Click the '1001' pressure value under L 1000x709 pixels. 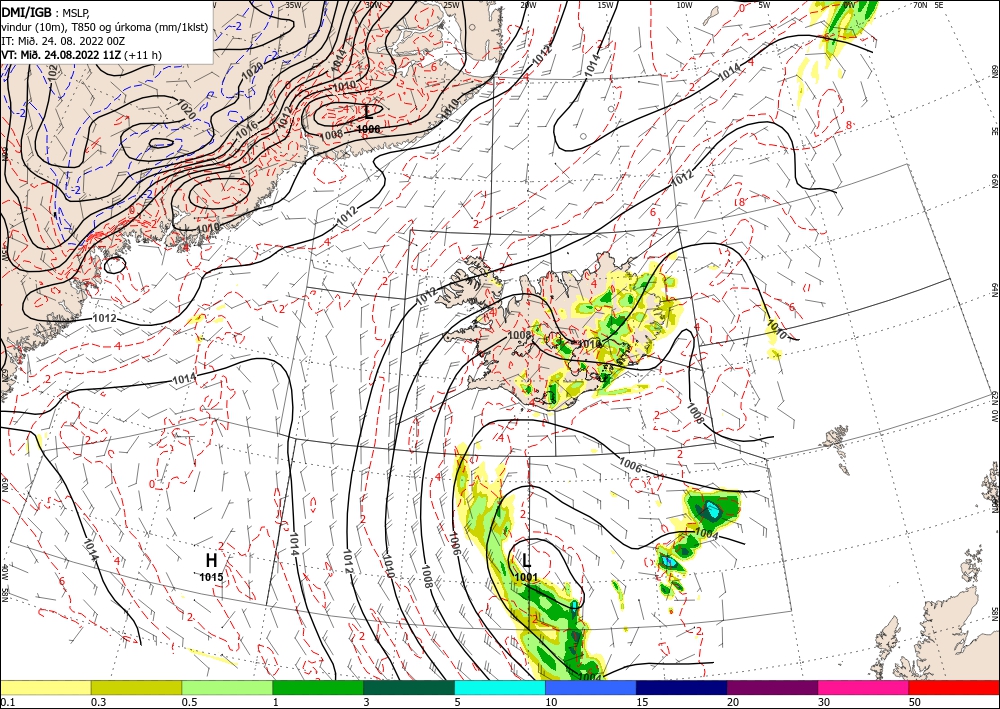point(527,577)
